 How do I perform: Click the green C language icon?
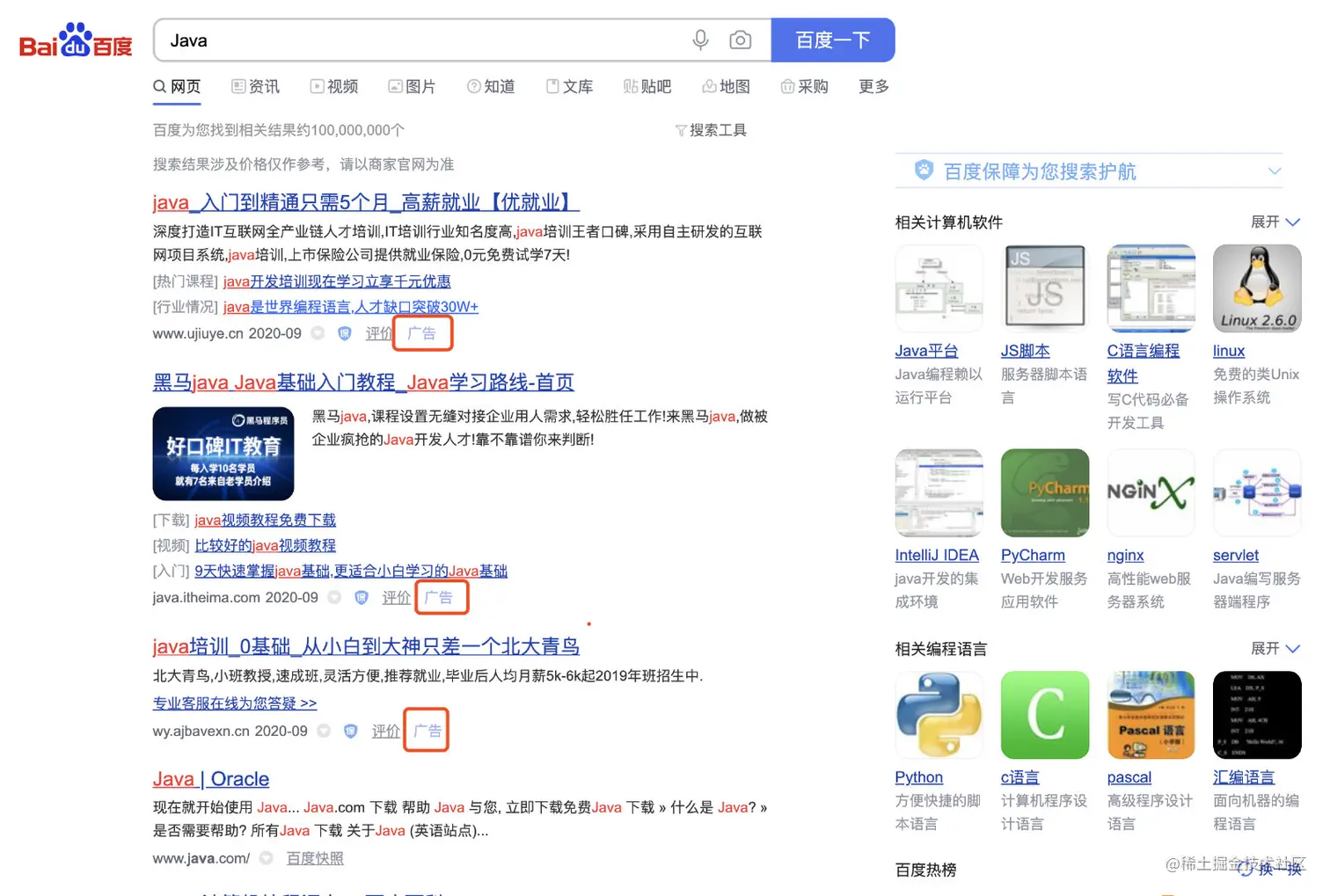tap(1045, 715)
